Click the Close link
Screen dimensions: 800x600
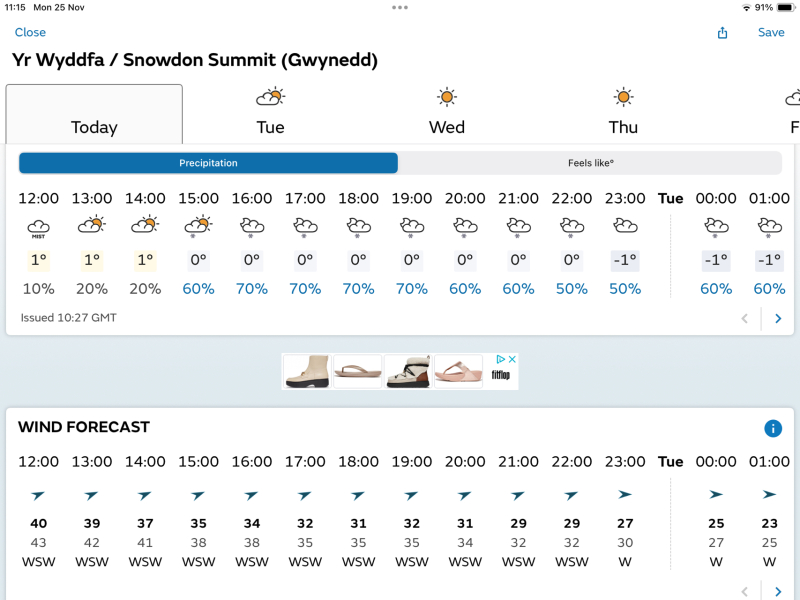pyautogui.click(x=30, y=33)
